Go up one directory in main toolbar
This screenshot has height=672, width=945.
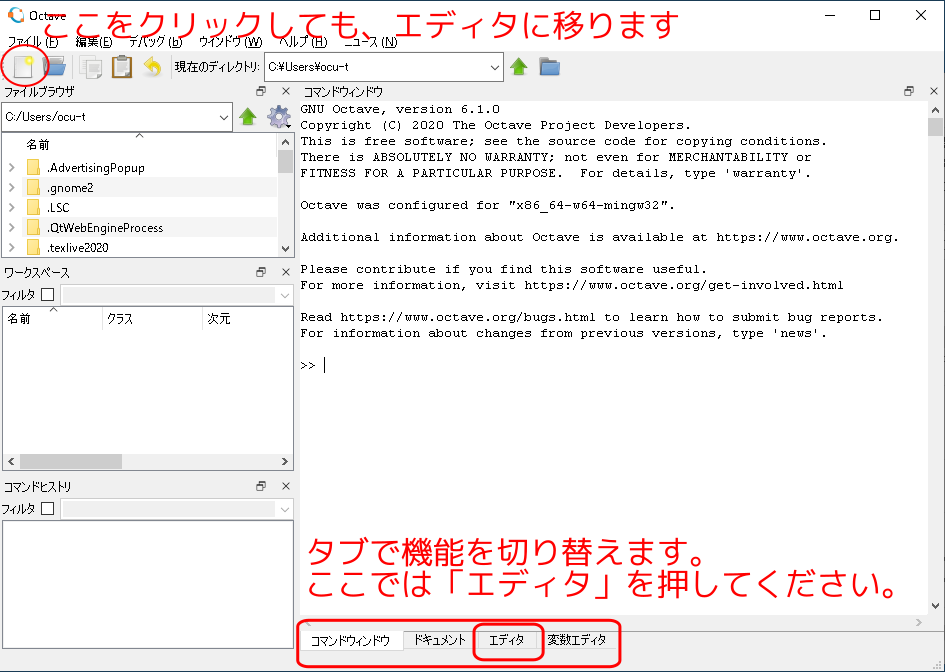[x=519, y=67]
